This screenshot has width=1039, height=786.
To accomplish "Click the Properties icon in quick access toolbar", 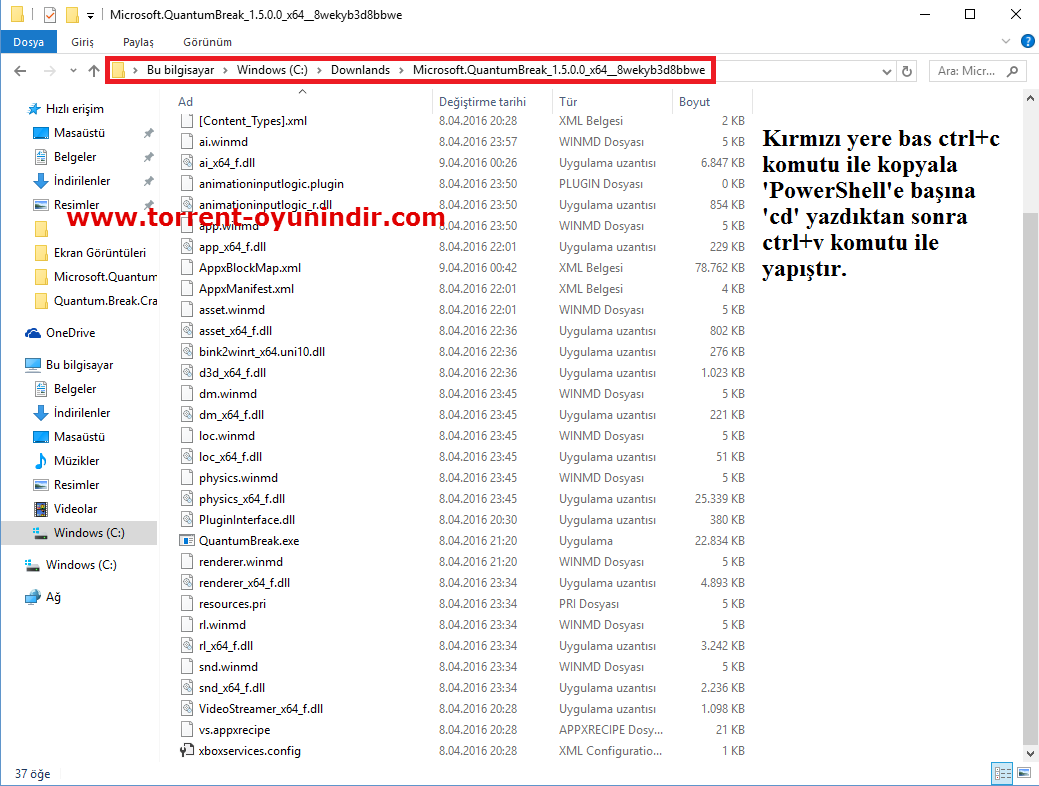I will [x=50, y=15].
